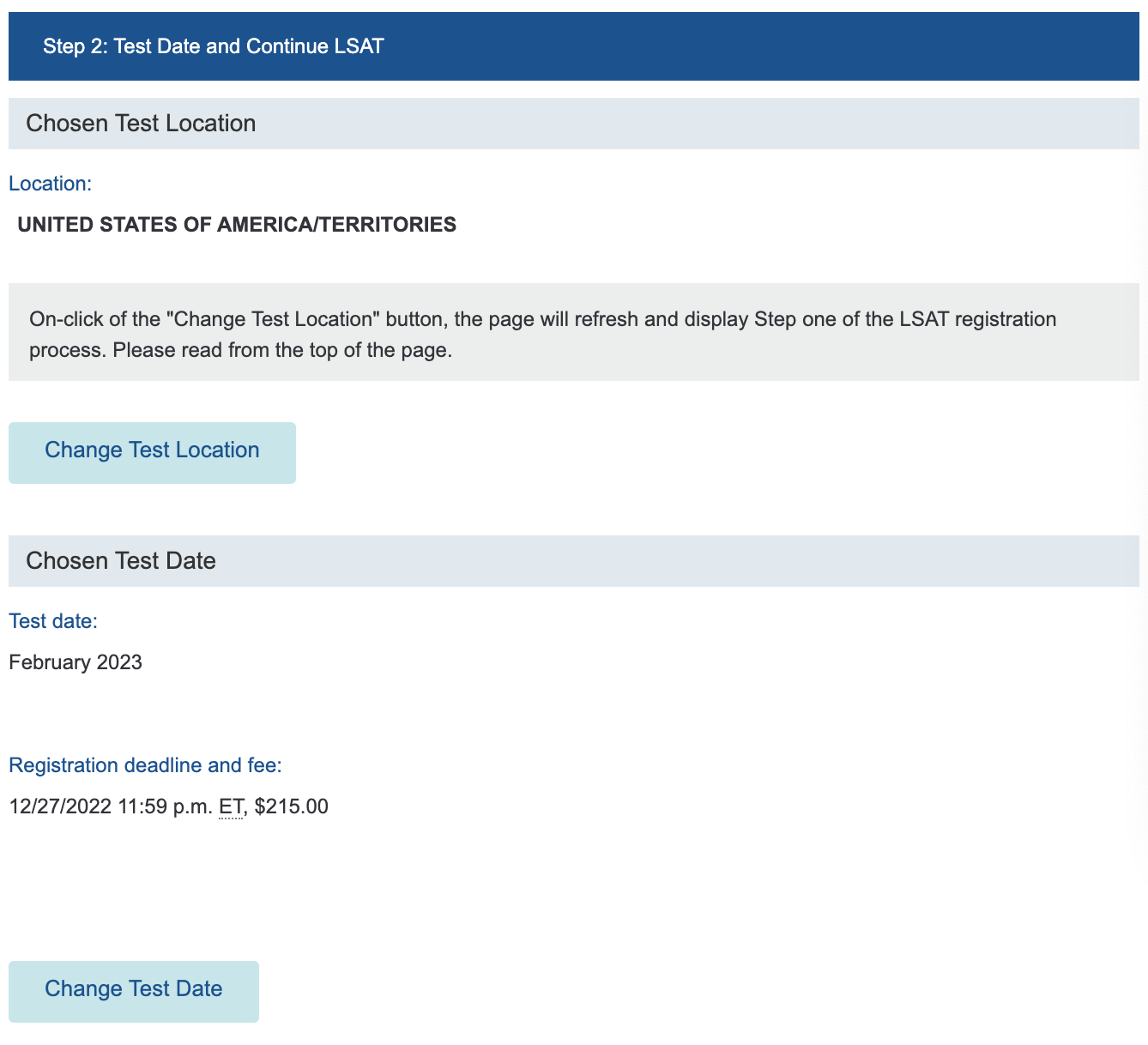The width and height of the screenshot is (1148, 1045).
Task: Click the 12/27/2022 deadline date
Action: [60, 806]
